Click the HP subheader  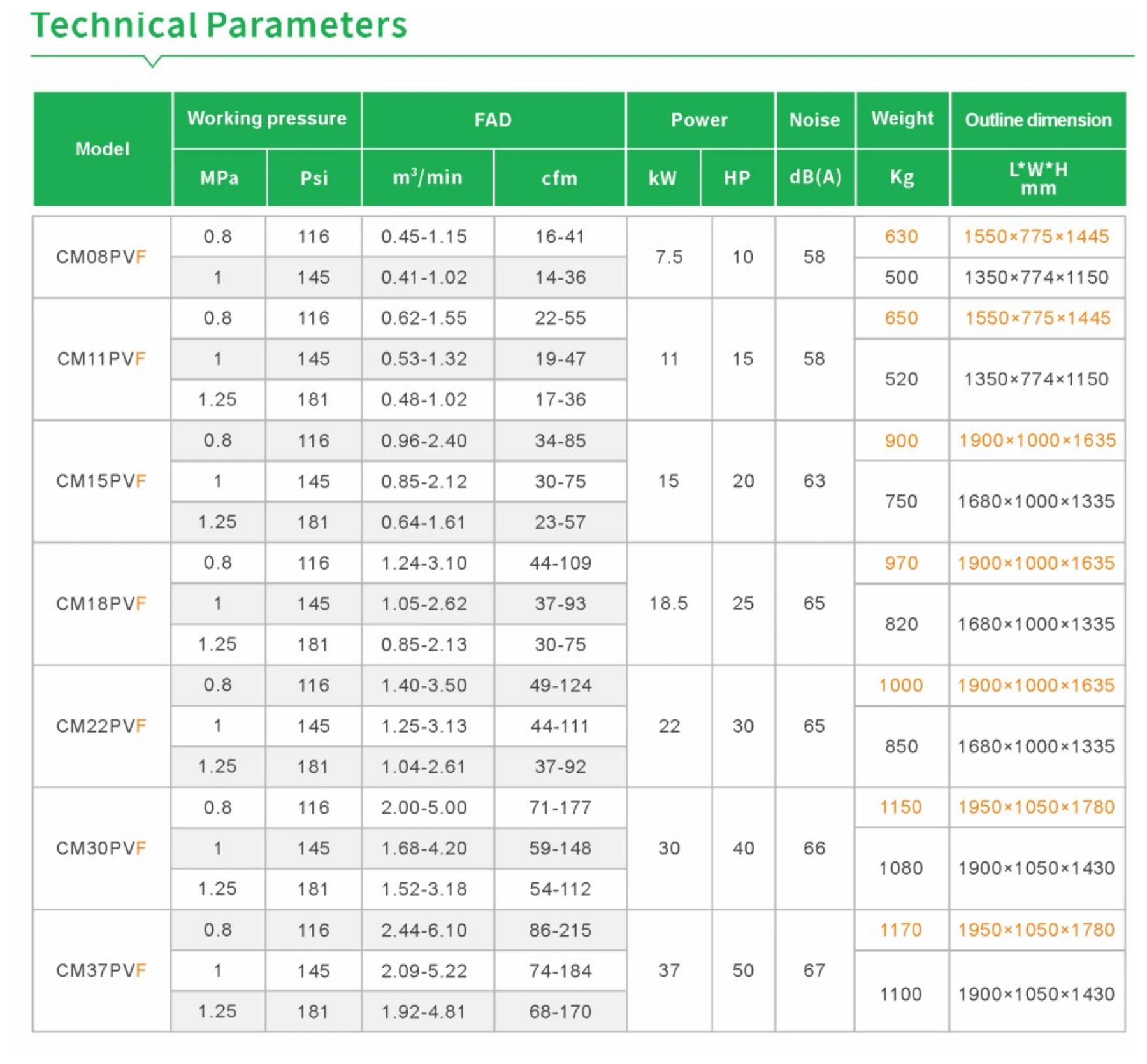pos(737,178)
